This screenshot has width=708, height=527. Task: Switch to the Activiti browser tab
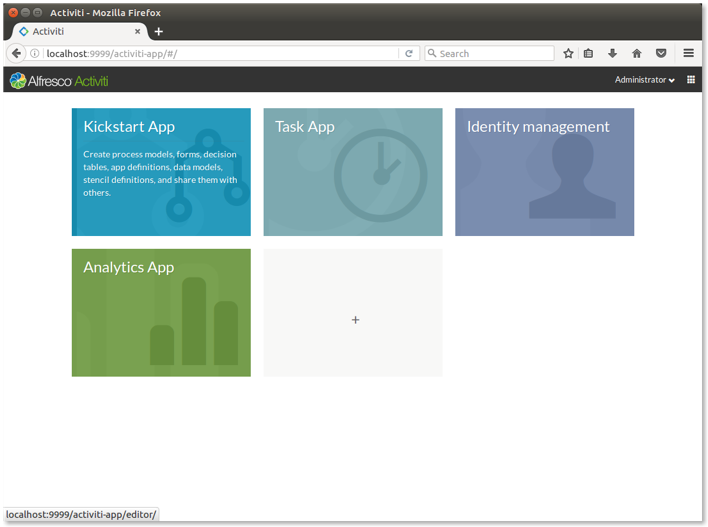(70, 31)
